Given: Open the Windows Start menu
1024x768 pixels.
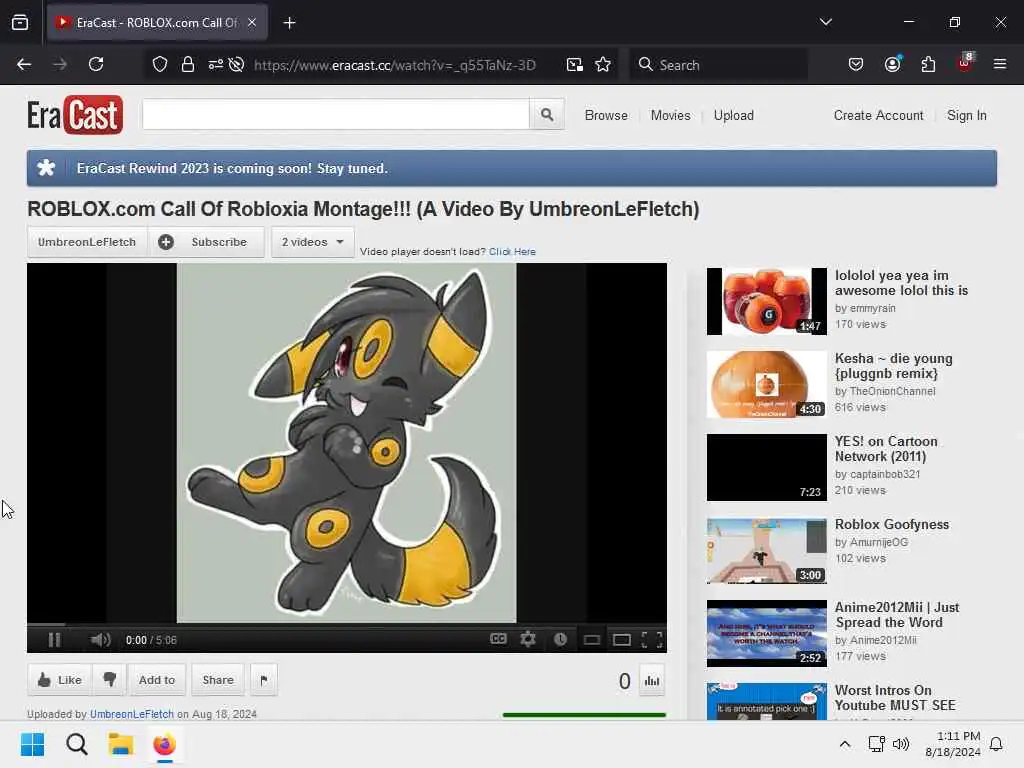Looking at the screenshot, I should [x=32, y=744].
